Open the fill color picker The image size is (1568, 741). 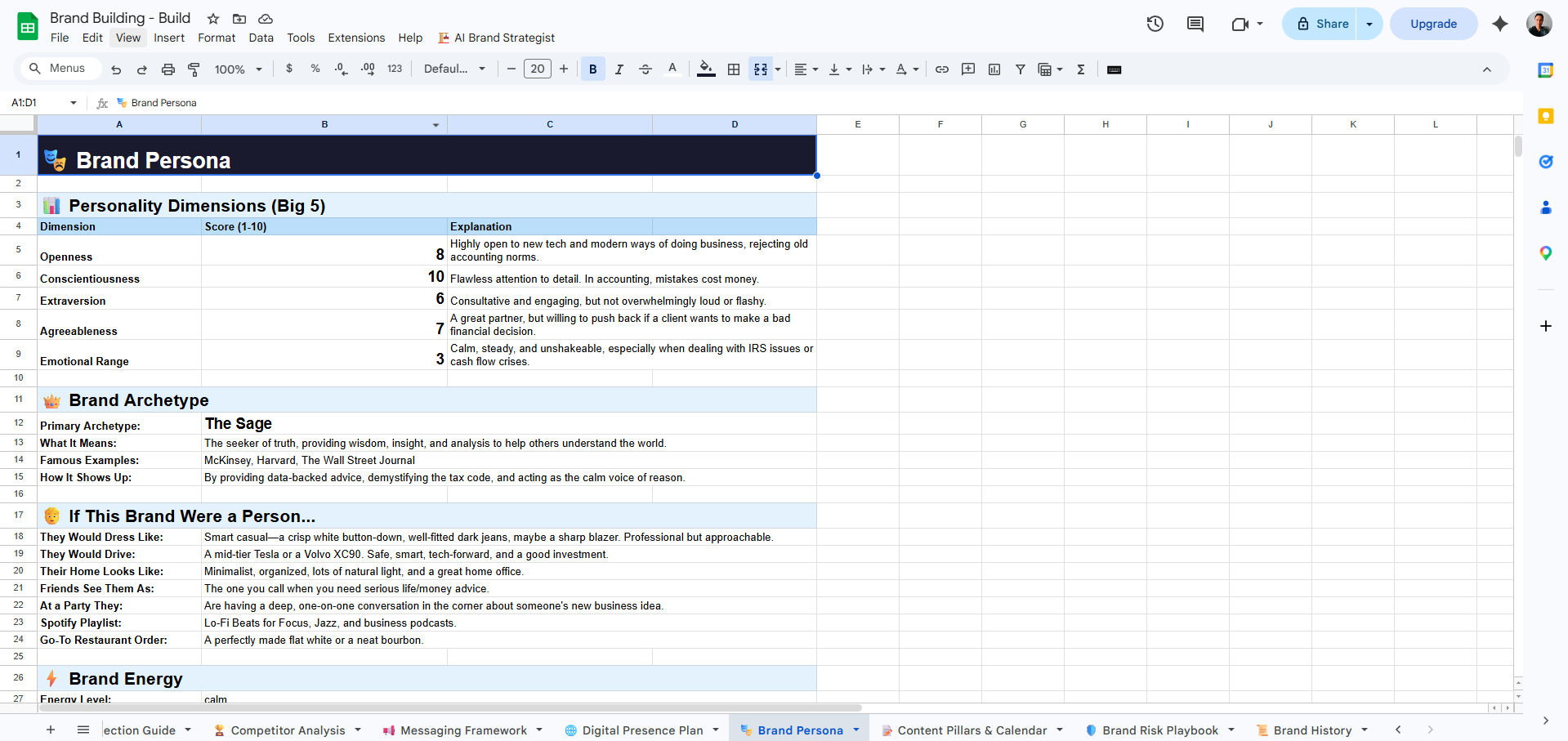pyautogui.click(x=706, y=69)
